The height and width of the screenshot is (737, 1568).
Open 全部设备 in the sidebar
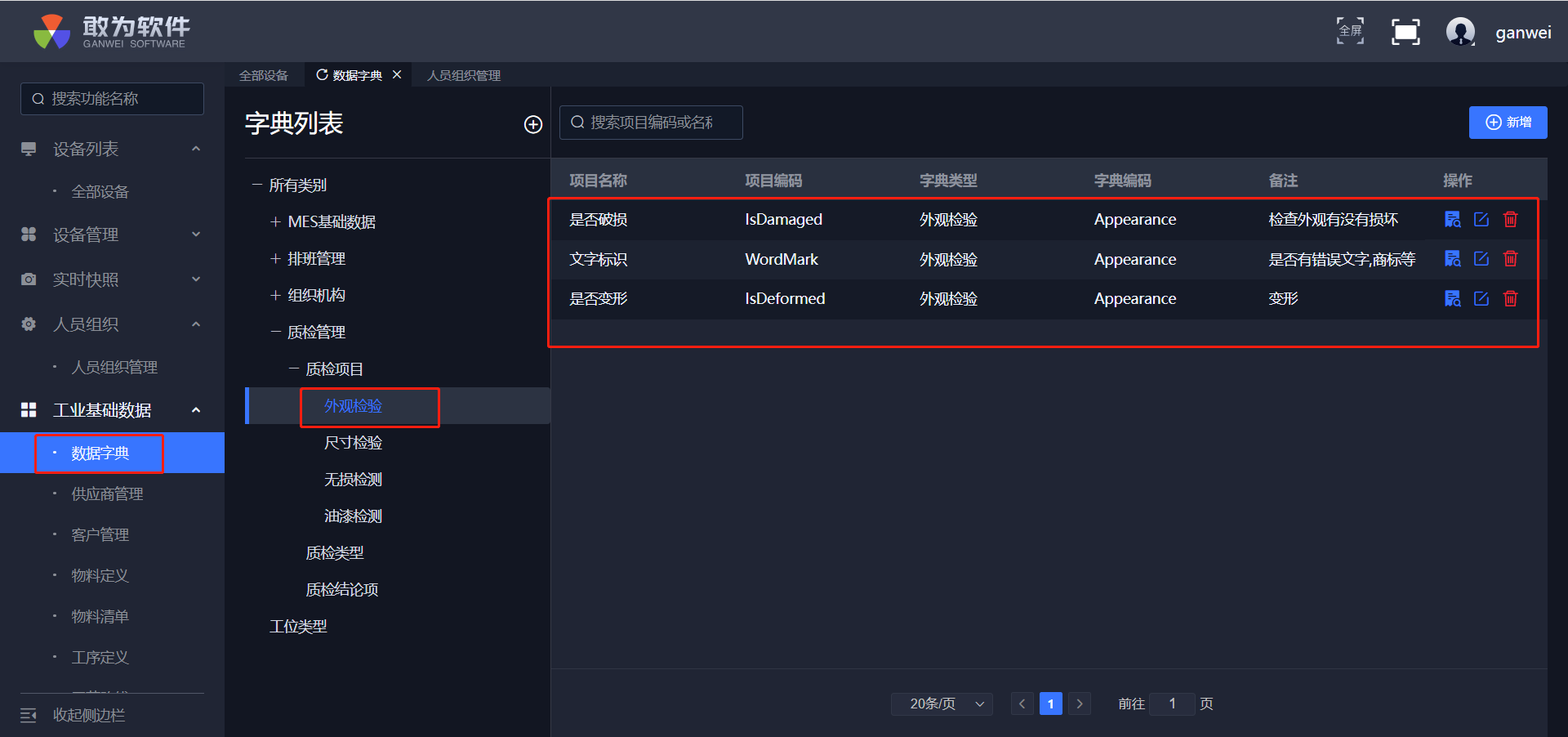pos(100,192)
